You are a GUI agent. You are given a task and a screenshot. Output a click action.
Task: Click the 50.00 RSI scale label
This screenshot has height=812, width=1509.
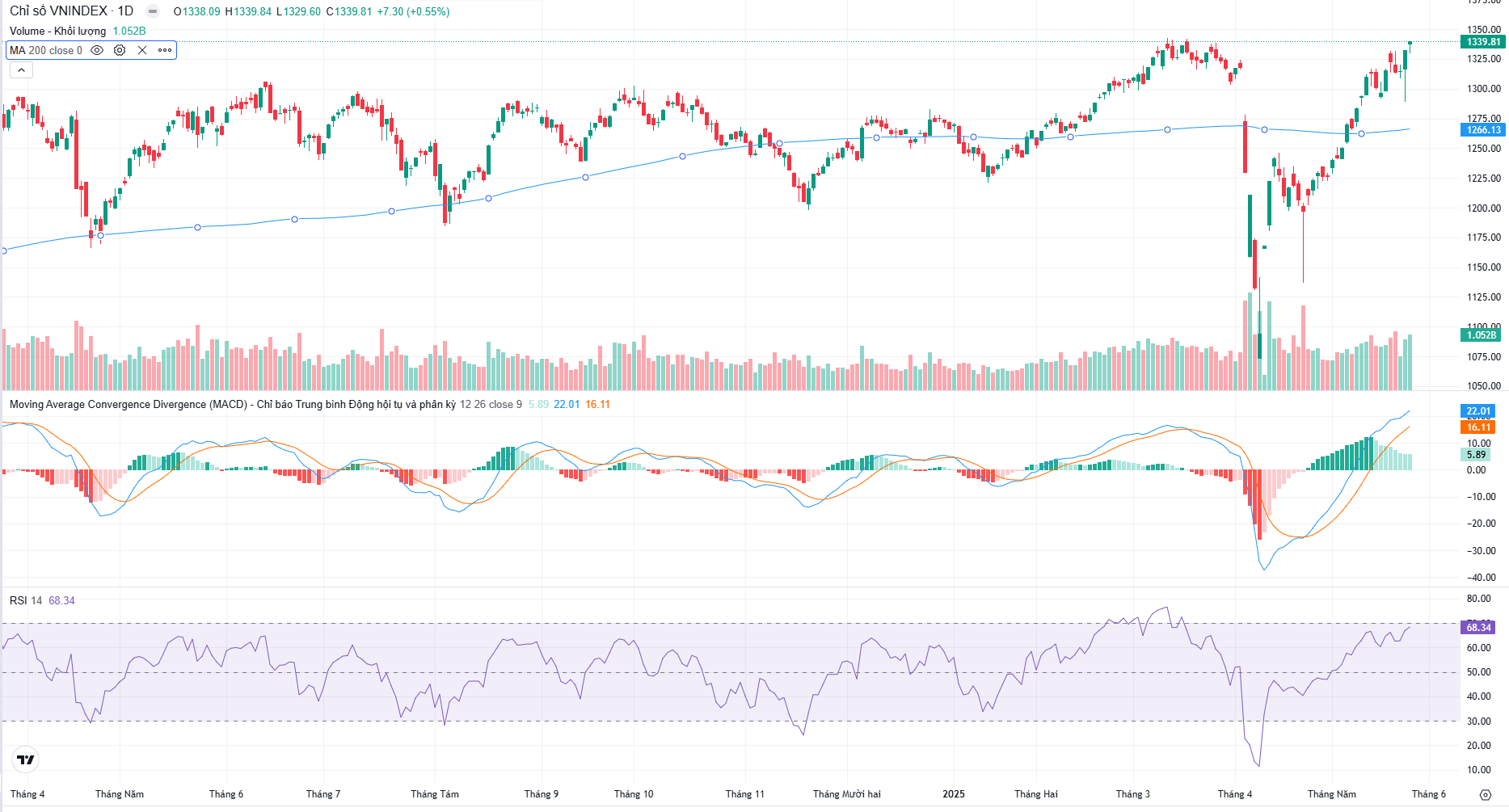click(1479, 672)
